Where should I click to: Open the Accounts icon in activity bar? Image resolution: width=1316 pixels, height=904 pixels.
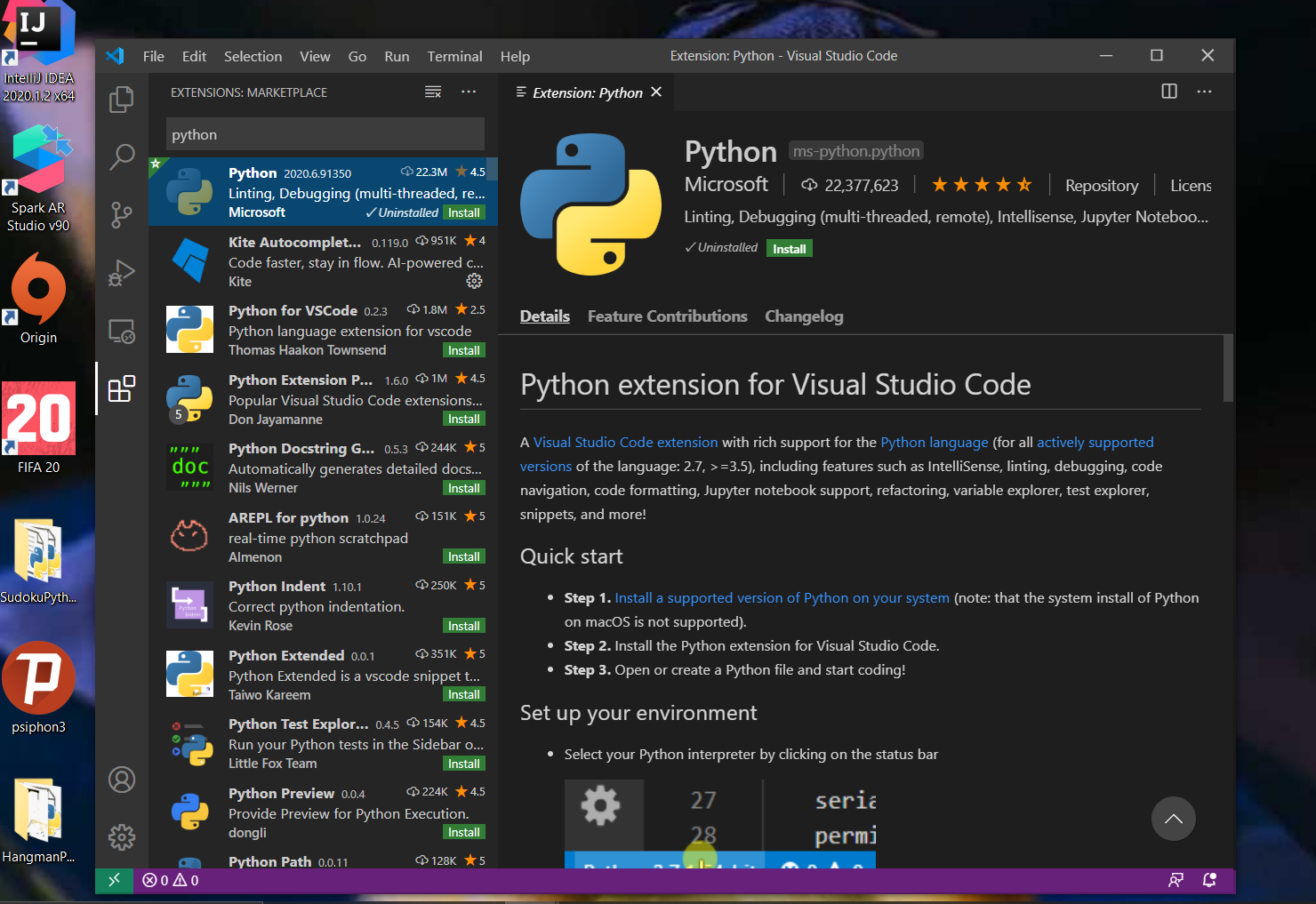pos(122,780)
